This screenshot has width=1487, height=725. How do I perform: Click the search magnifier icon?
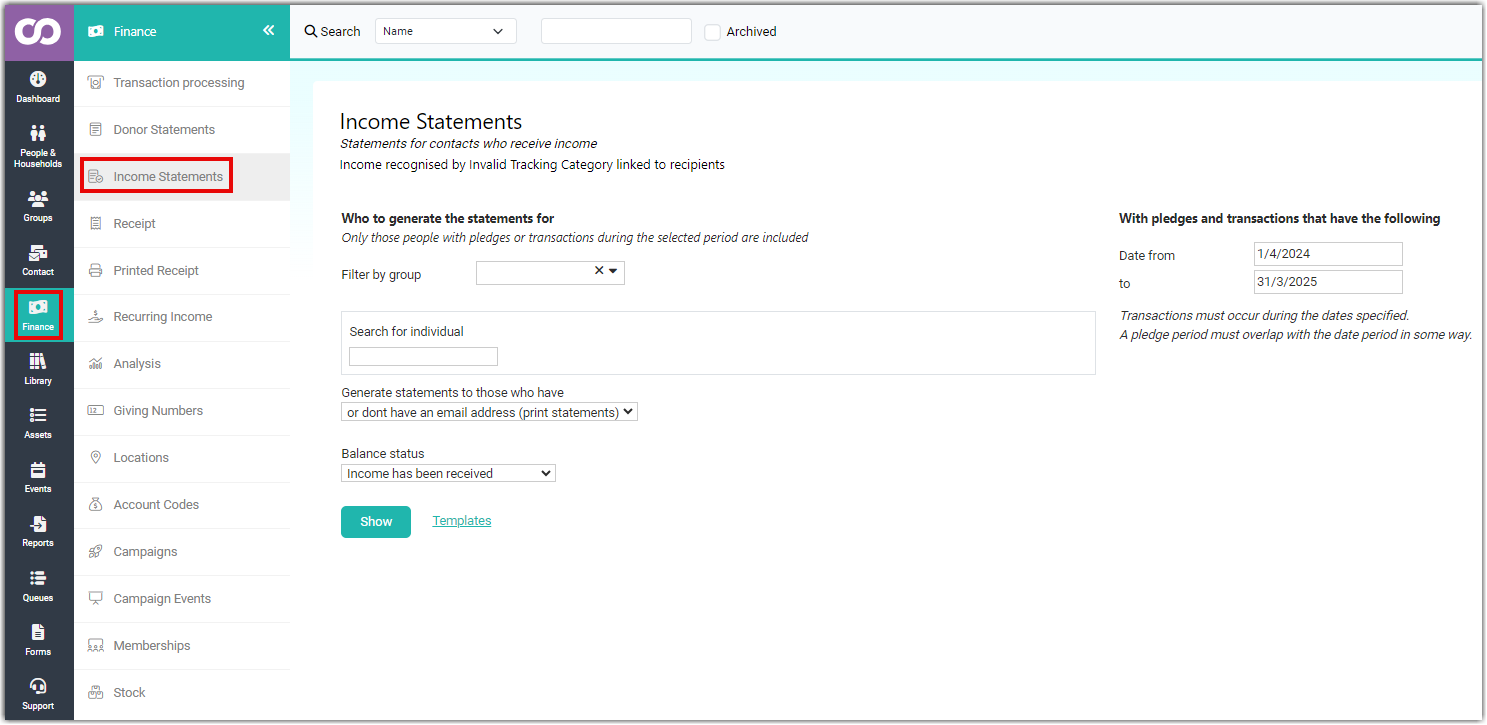[311, 32]
